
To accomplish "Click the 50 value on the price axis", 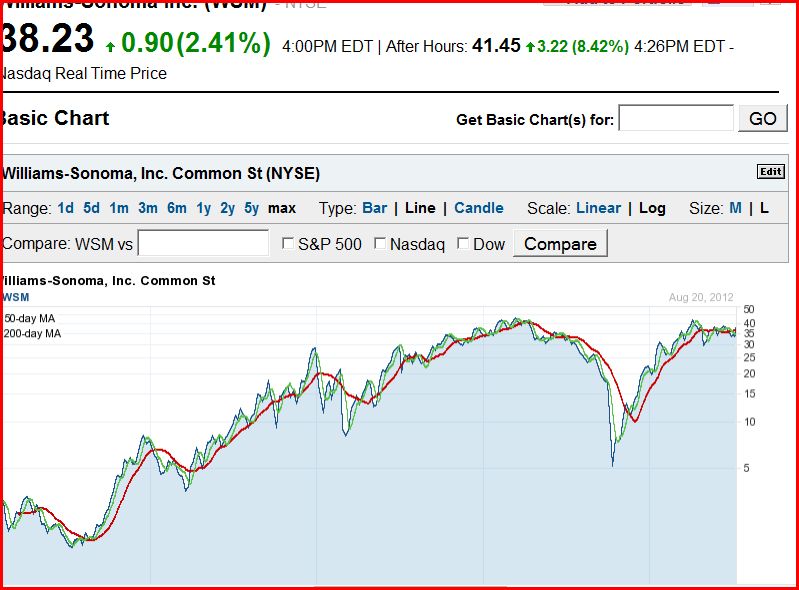I will tap(749, 309).
